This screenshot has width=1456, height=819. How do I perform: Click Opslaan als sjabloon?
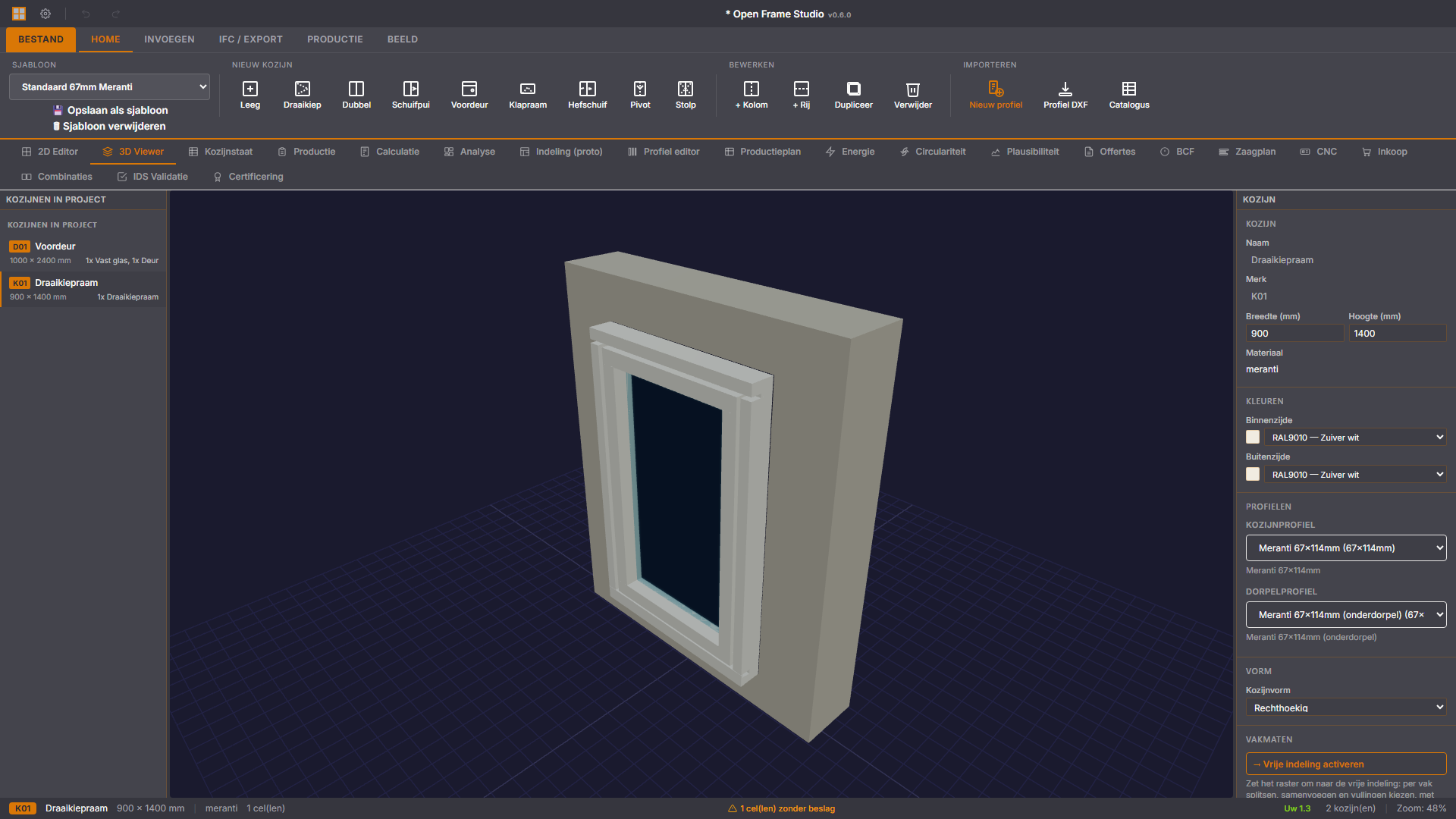111,110
